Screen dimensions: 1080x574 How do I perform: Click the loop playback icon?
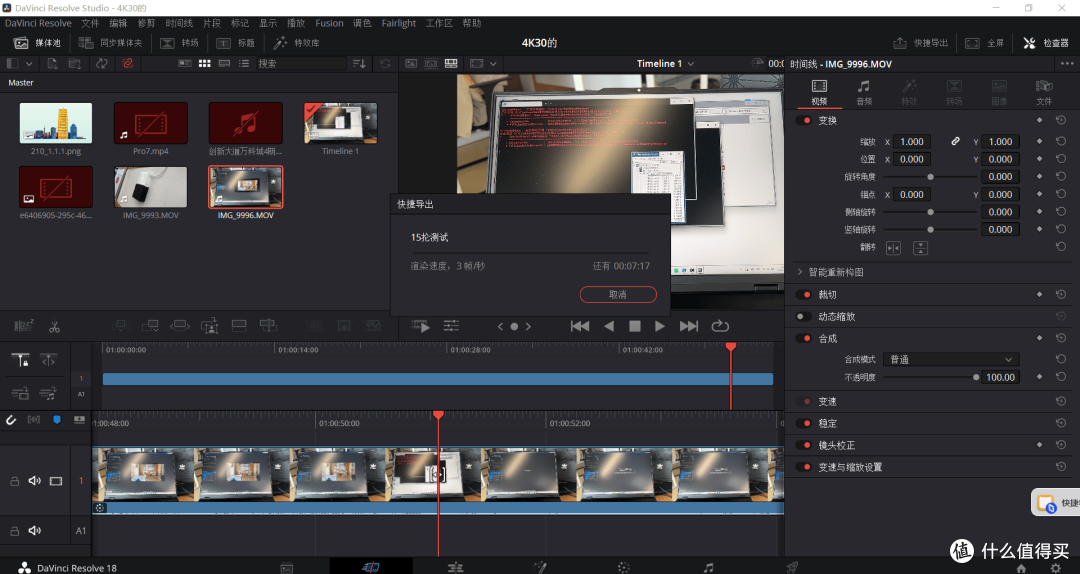[720, 326]
